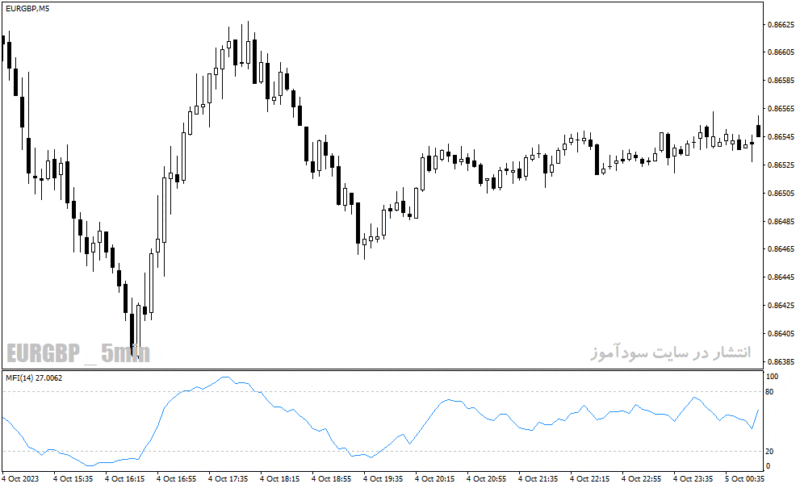This screenshot has height=488, width=800.
Task: Click the 5 Oct 00:35 time label
Action: tap(744, 479)
